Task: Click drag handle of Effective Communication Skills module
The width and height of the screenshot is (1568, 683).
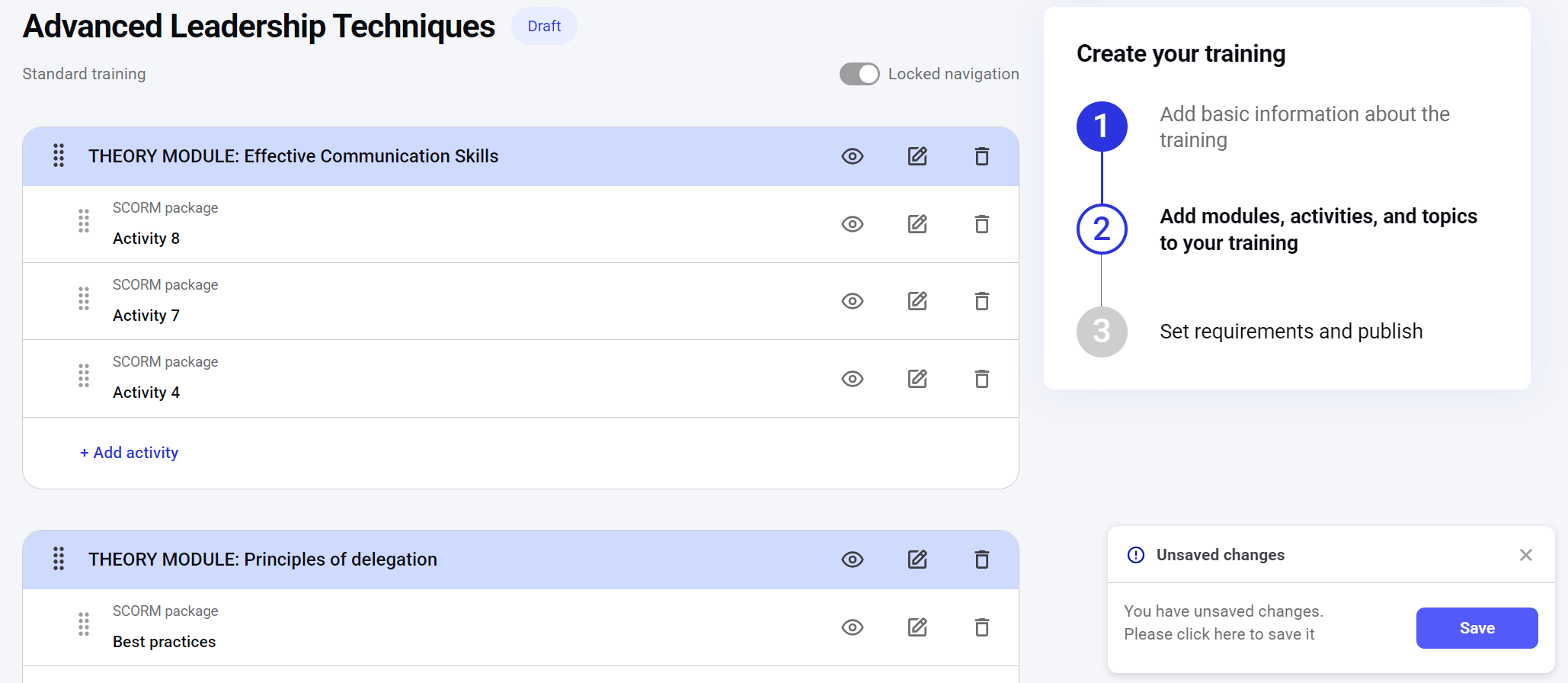Action: [x=59, y=156]
